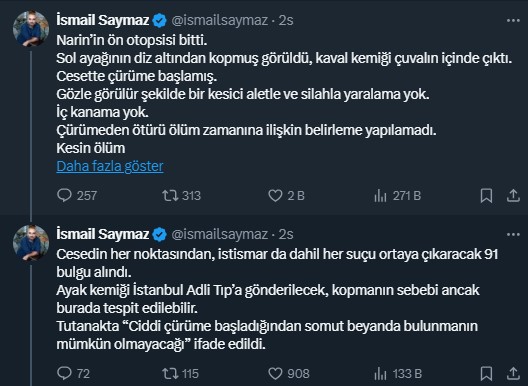The width and height of the screenshot is (528, 386).
Task: Open more options menu on first tweet
Action: tap(513, 21)
